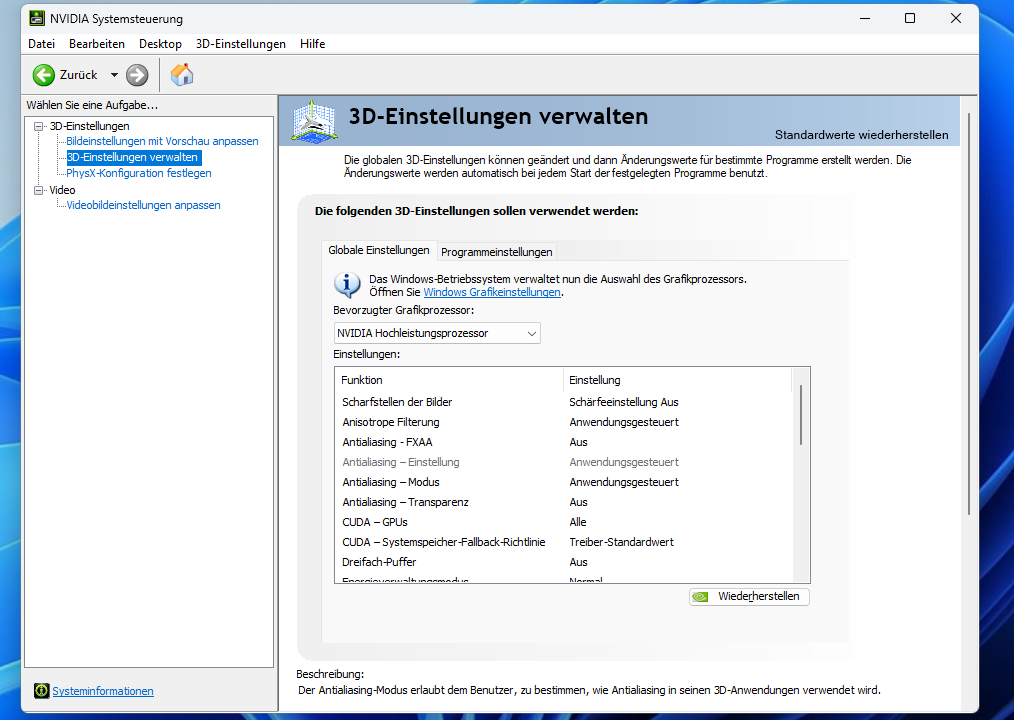Click the Schärfeeinstellung Aus value
The height and width of the screenshot is (720, 1014).
click(x=623, y=402)
